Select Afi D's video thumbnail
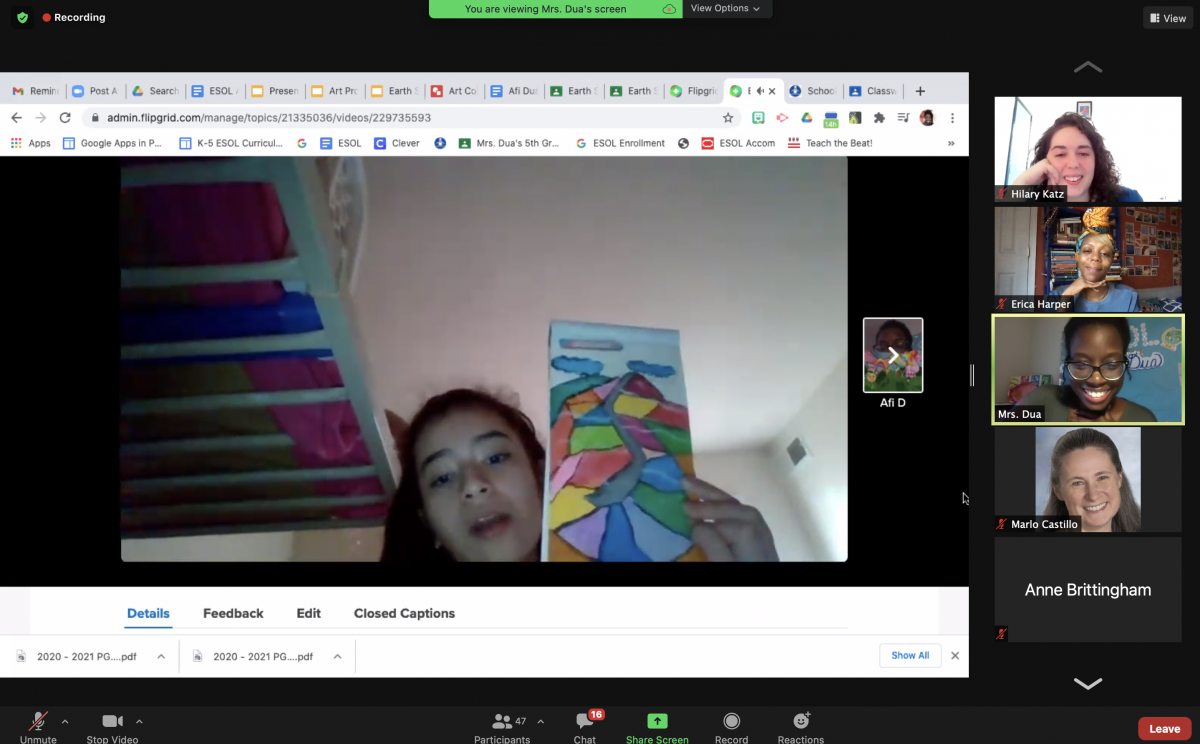 (x=892, y=355)
